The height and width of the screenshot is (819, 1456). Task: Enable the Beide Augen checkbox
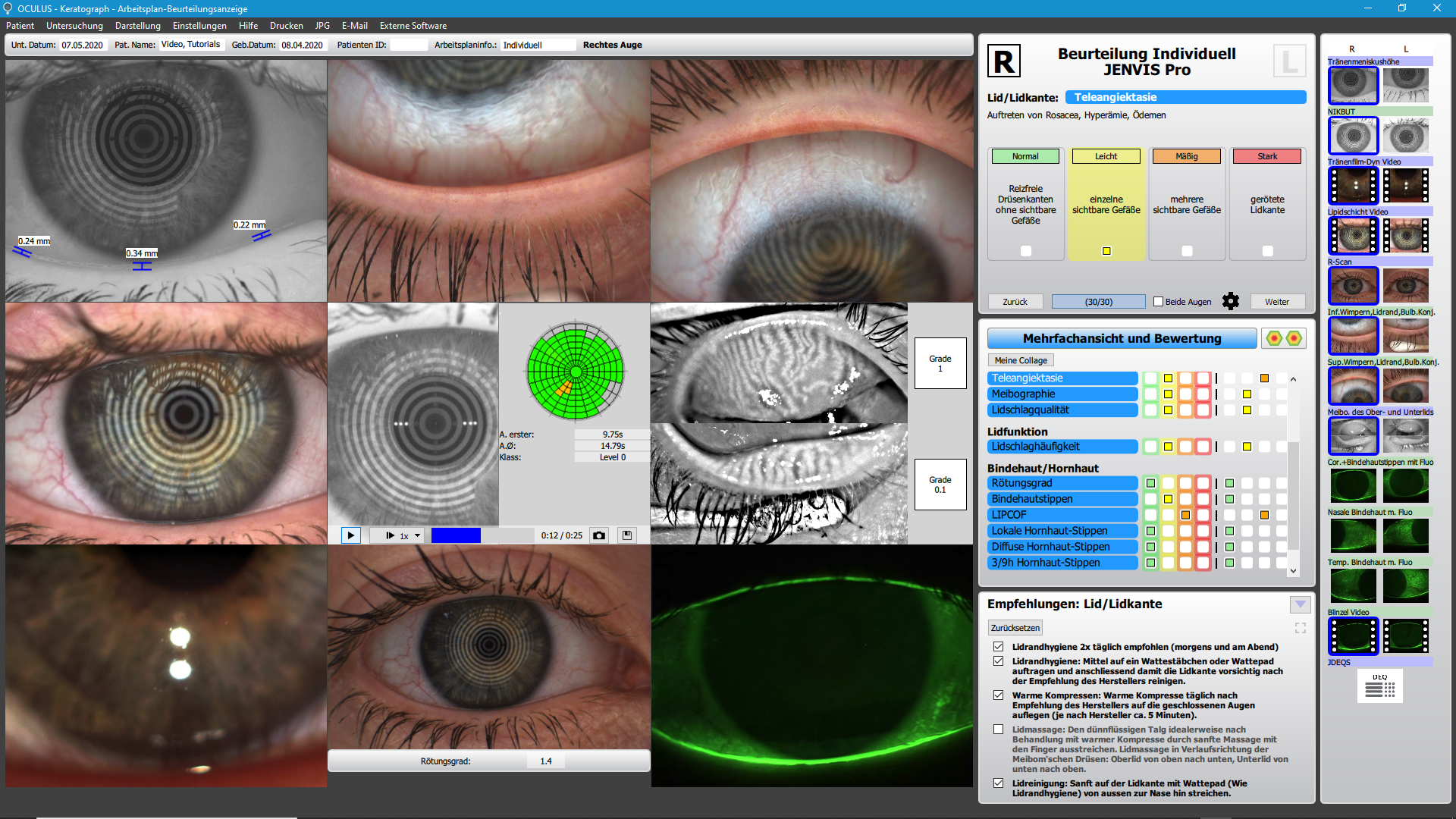(1158, 302)
